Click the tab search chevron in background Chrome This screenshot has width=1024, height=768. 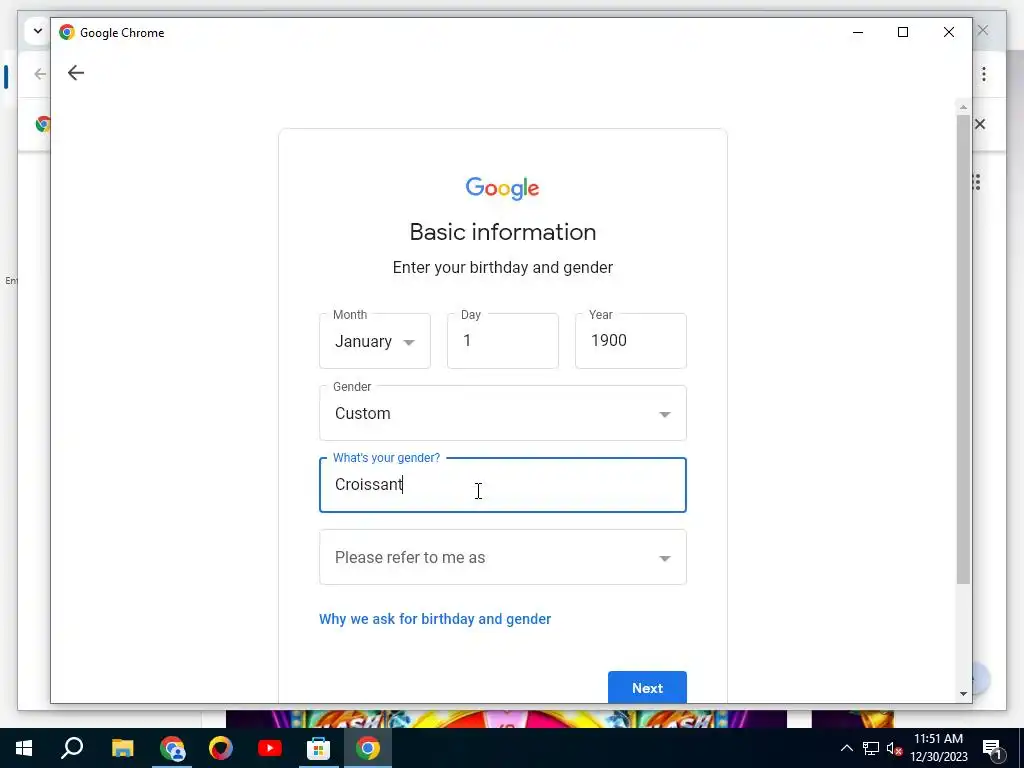pos(37,31)
